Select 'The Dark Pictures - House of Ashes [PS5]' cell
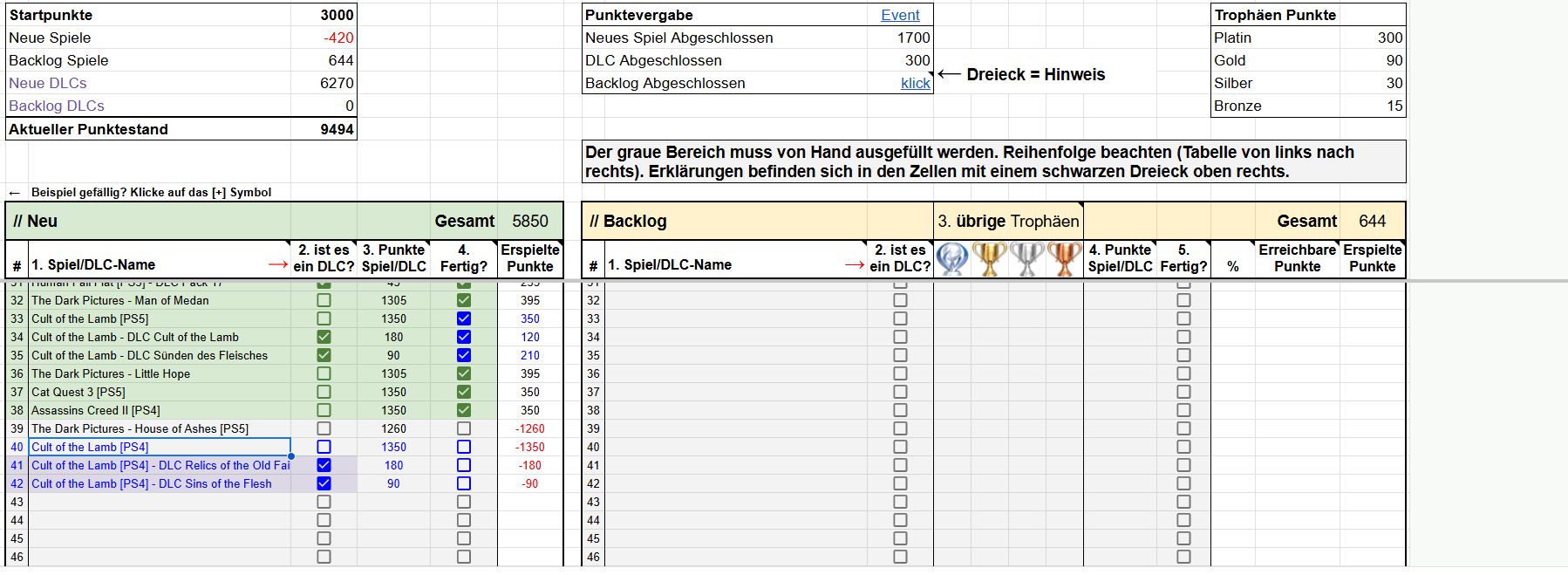 pos(160,428)
